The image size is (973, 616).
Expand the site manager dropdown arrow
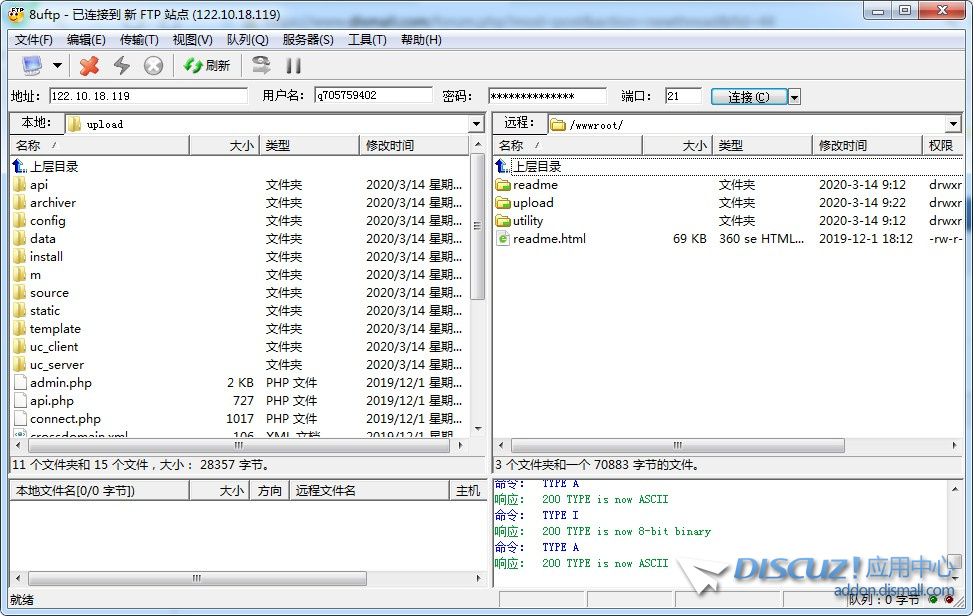57,66
